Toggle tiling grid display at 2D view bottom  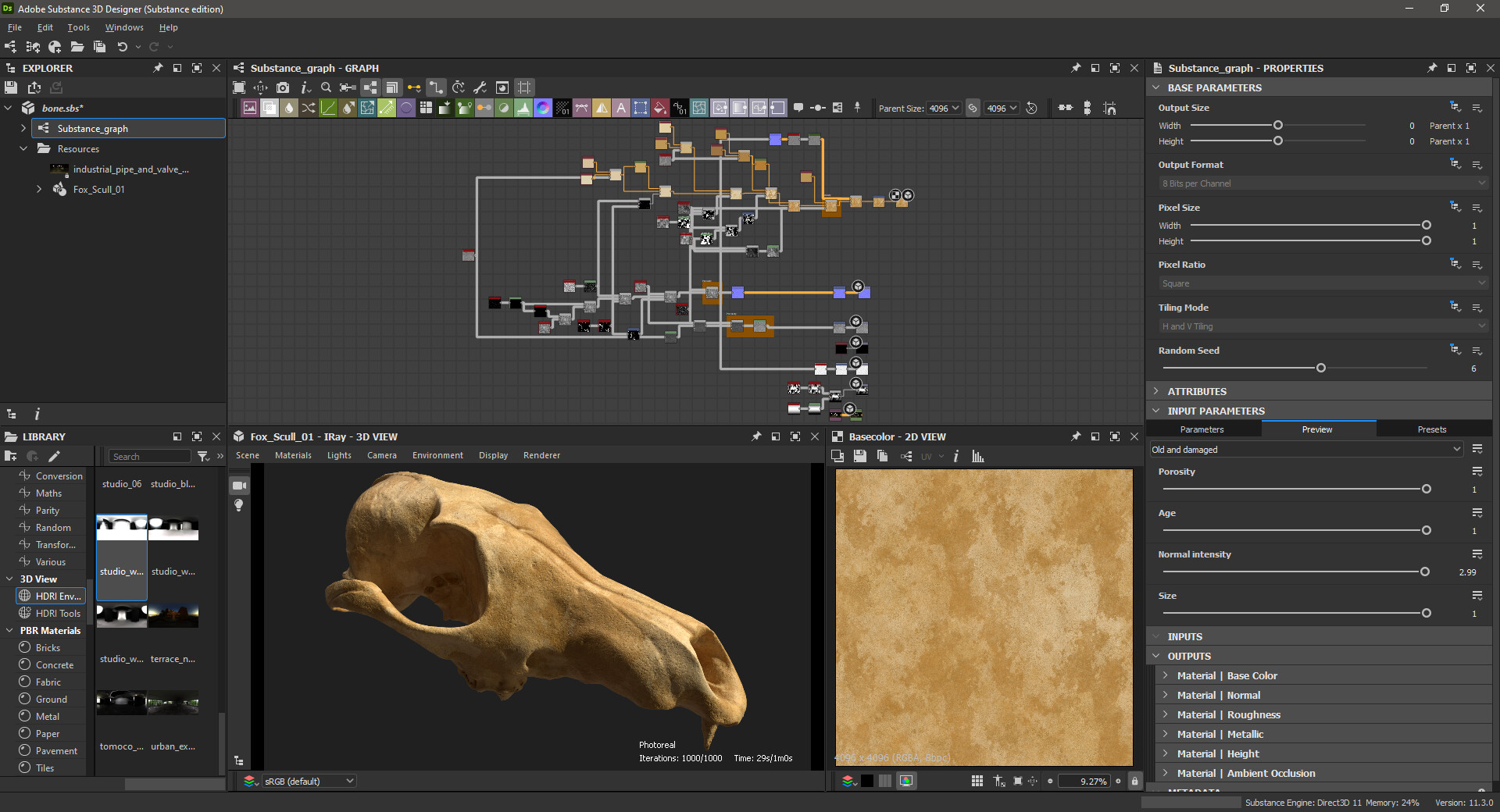point(977,781)
